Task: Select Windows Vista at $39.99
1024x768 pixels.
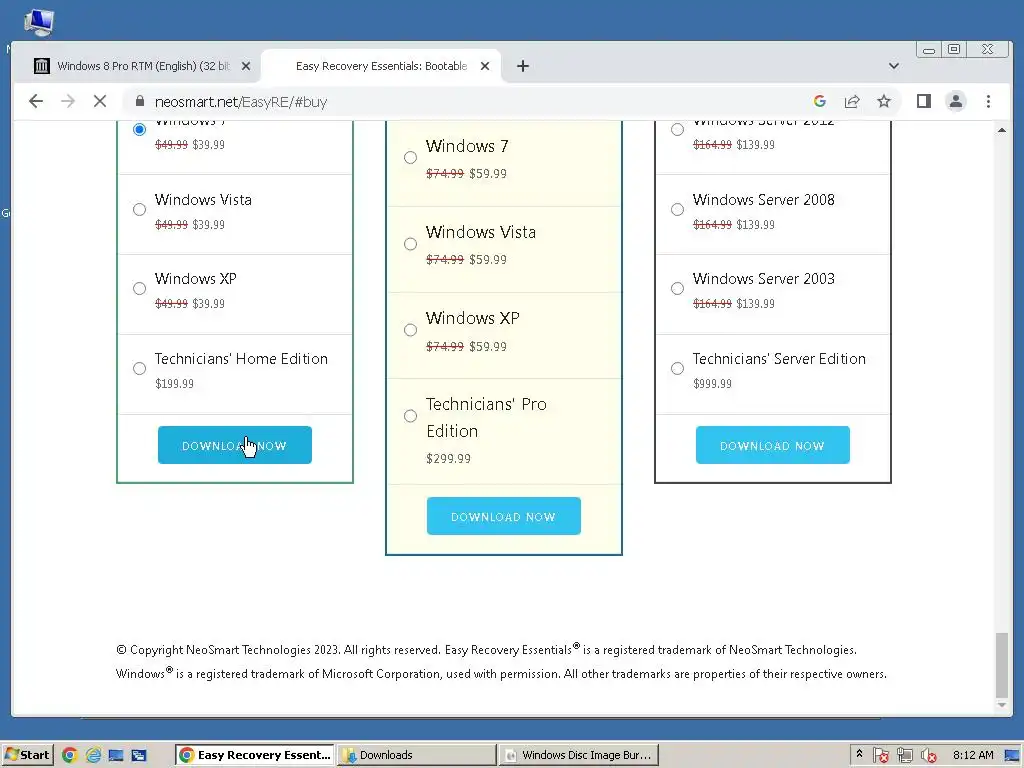Action: point(139,210)
